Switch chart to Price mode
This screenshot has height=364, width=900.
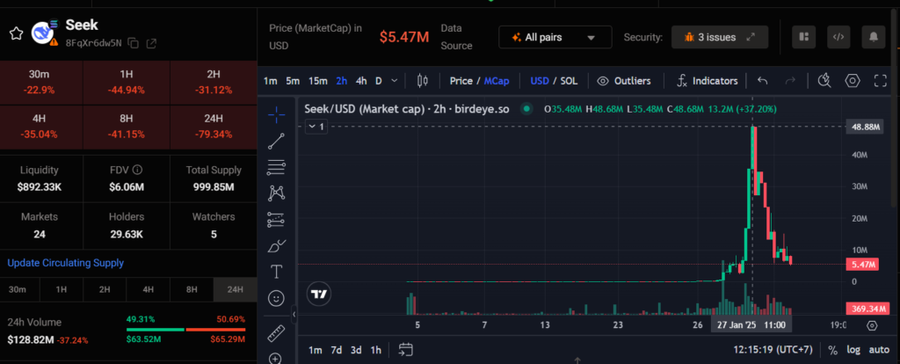[x=461, y=81]
